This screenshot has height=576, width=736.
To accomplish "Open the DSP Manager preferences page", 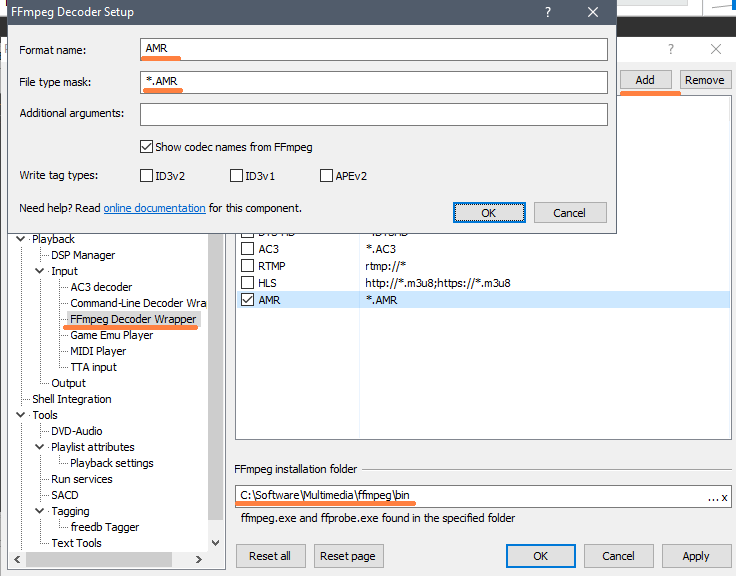I will [x=83, y=255].
